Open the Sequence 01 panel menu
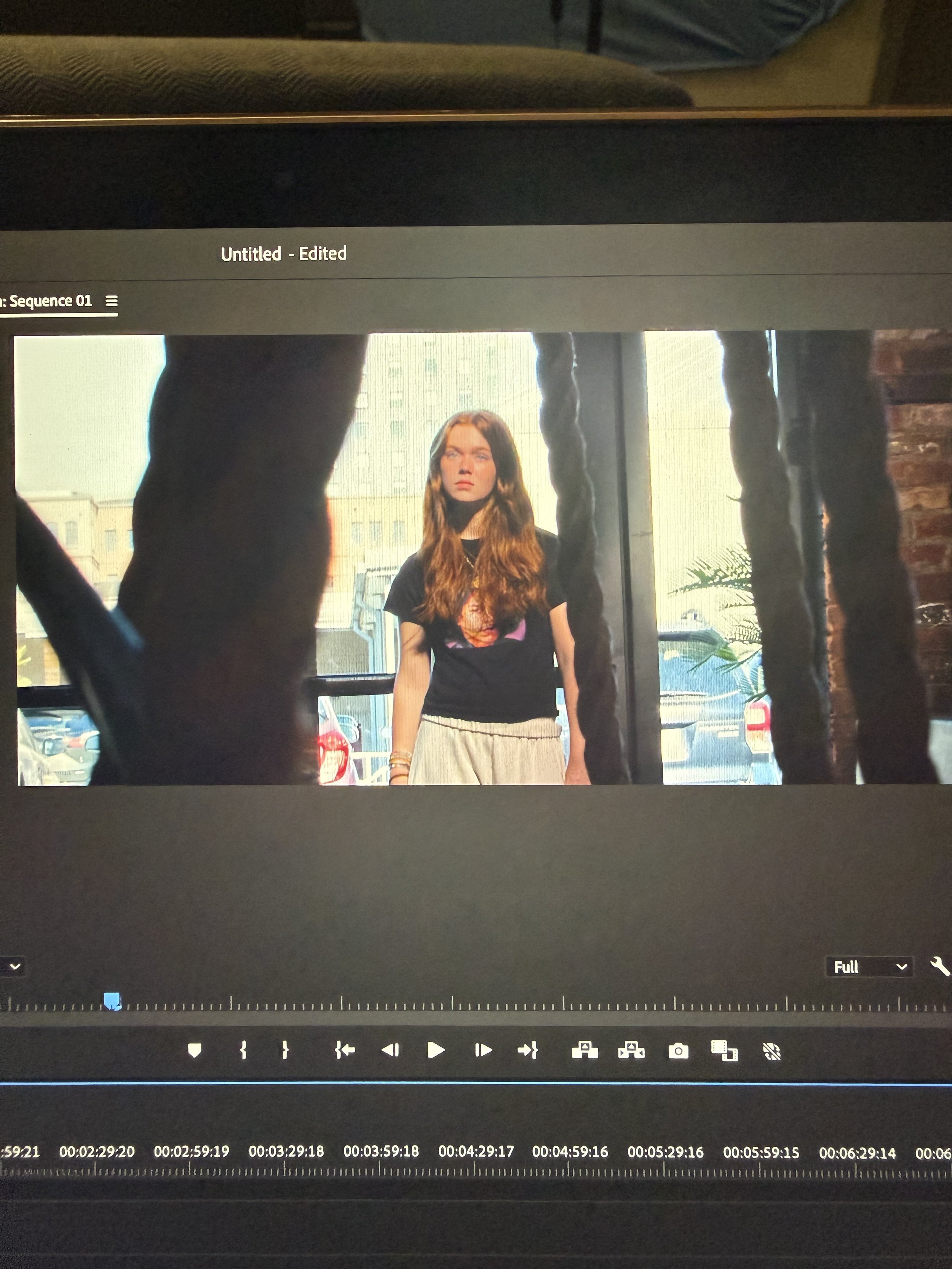The width and height of the screenshot is (952, 1269). [x=111, y=301]
